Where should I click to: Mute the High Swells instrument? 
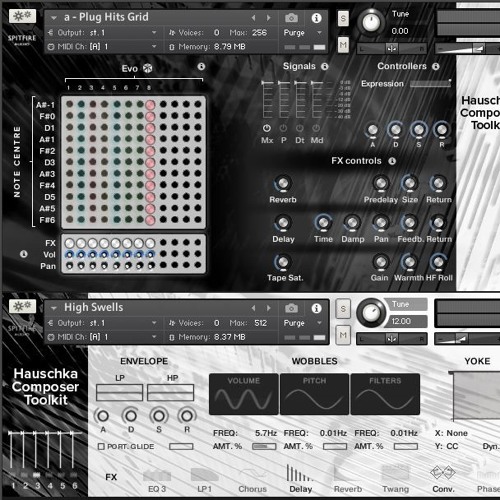(343, 335)
